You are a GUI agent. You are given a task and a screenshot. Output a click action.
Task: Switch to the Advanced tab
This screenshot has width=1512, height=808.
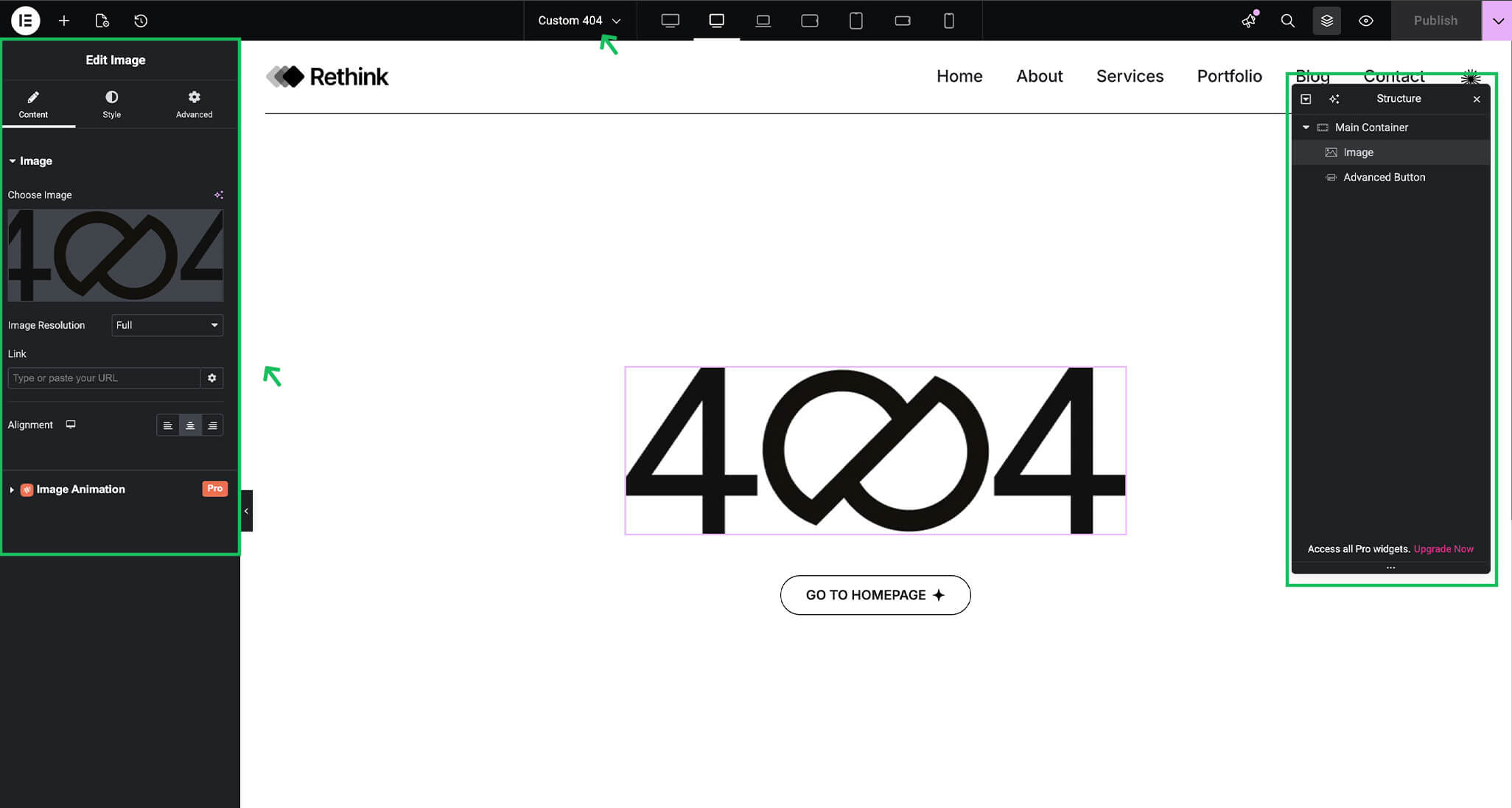pyautogui.click(x=194, y=104)
